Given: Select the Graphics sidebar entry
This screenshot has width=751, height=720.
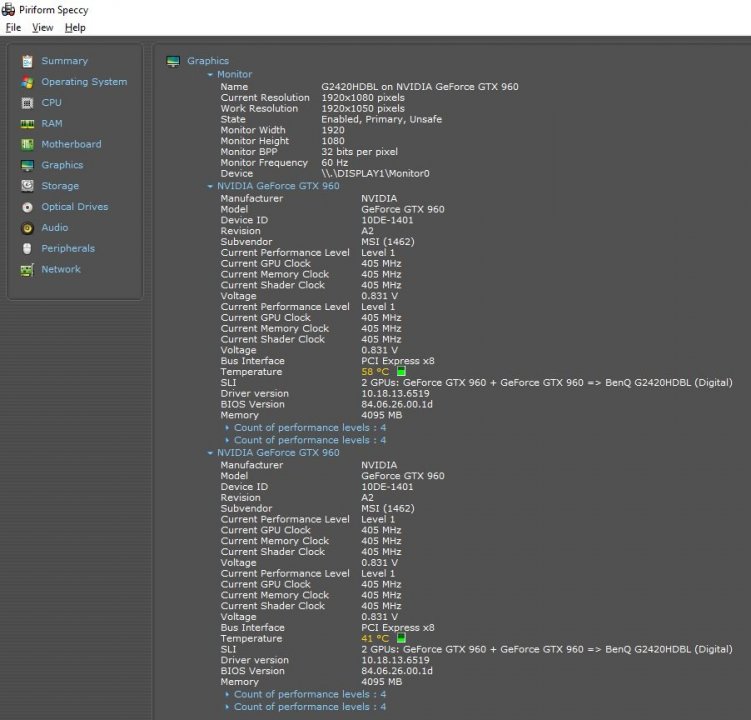Looking at the screenshot, I should 62,165.
